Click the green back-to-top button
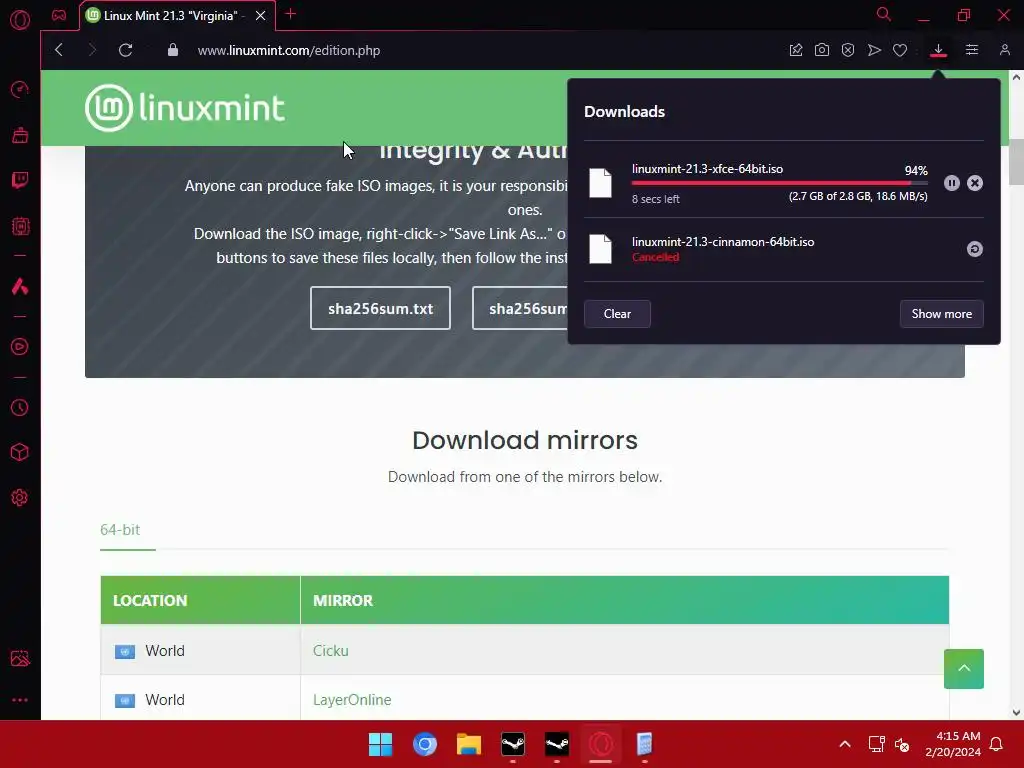The image size is (1024, 768). click(x=963, y=669)
